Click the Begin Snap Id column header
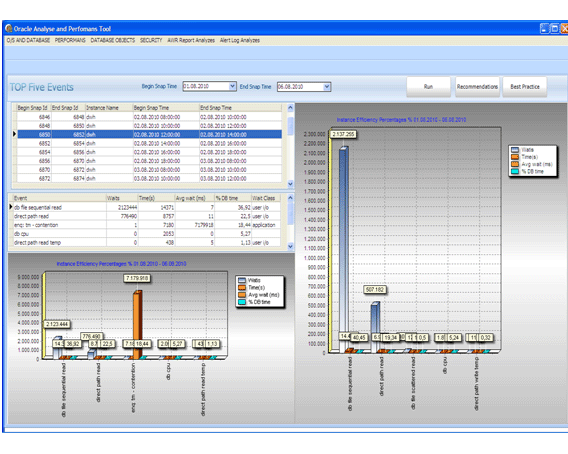Viewport: 568px width, 454px height. point(34,108)
